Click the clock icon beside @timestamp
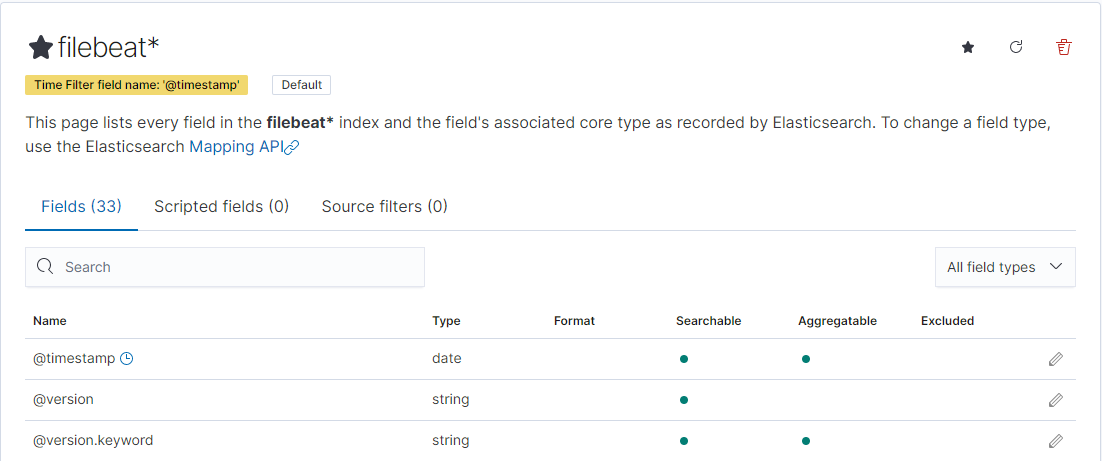This screenshot has width=1102, height=461. click(x=126, y=359)
